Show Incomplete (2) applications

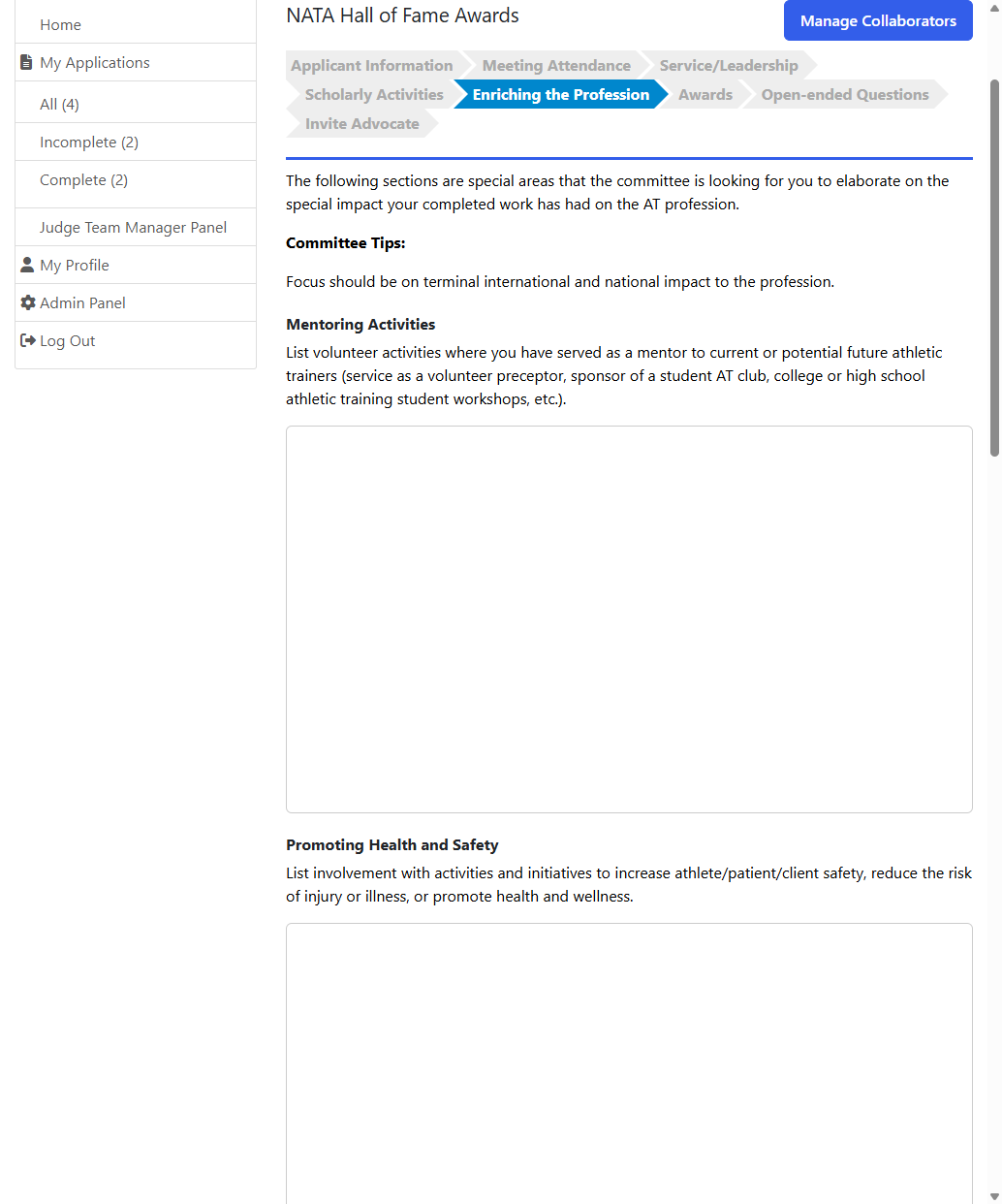click(x=89, y=142)
